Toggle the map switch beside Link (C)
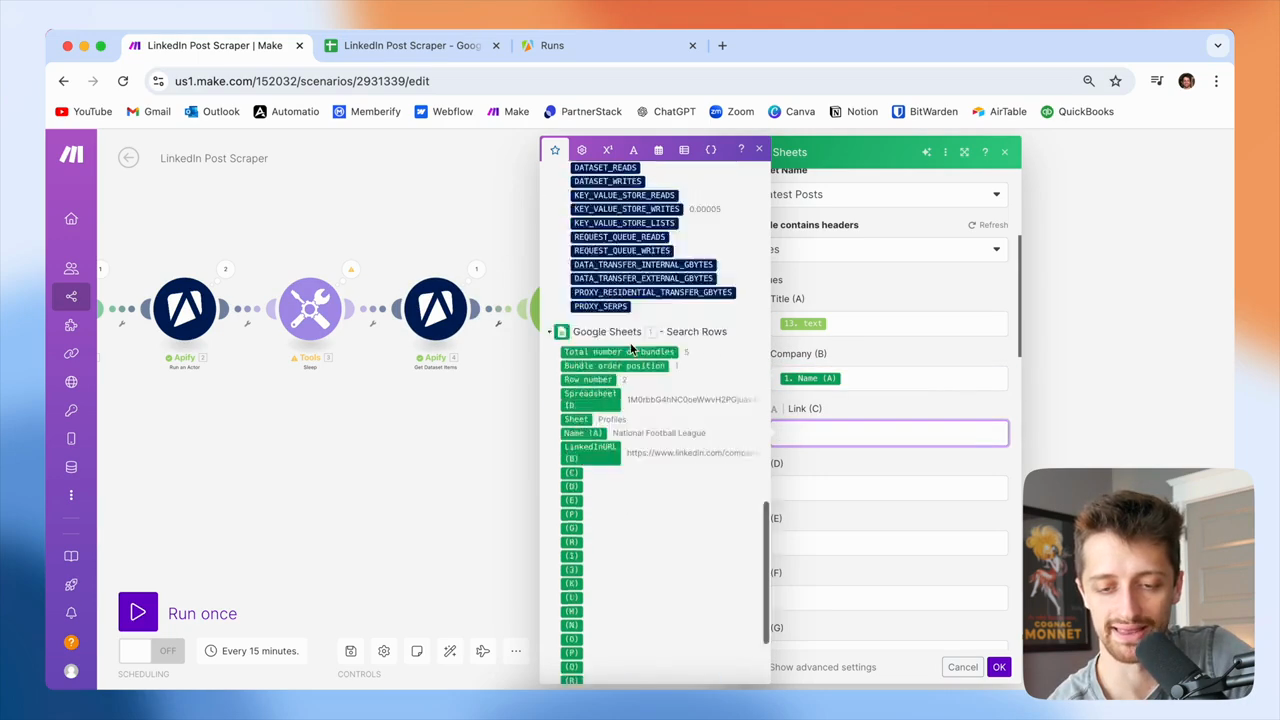Viewport: 1280px width, 720px height. [774, 409]
